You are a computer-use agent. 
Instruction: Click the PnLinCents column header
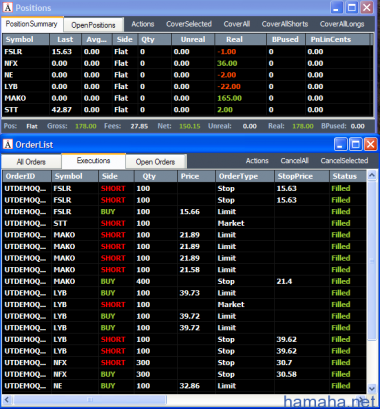[x=338, y=39]
